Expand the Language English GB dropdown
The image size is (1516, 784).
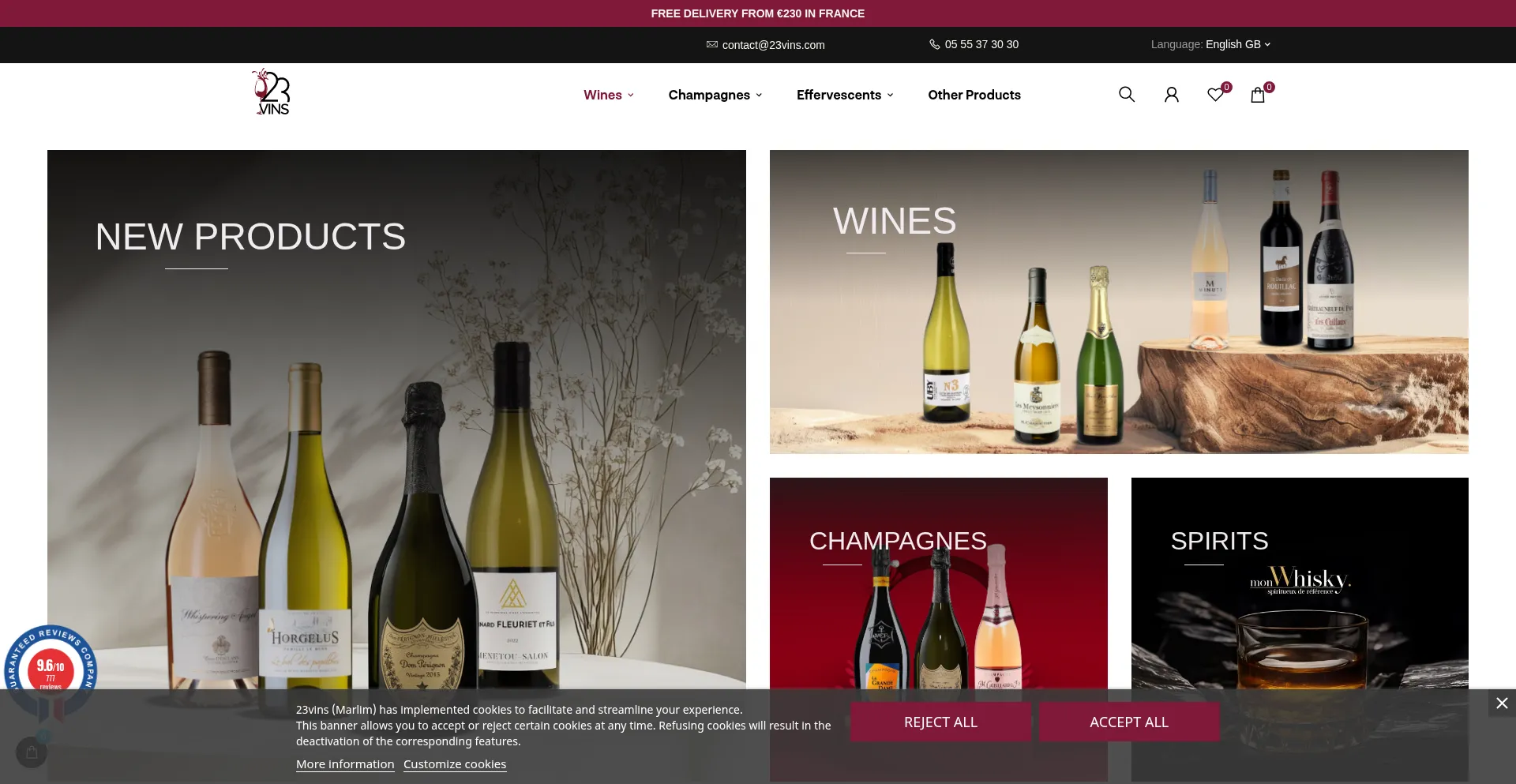click(1210, 44)
